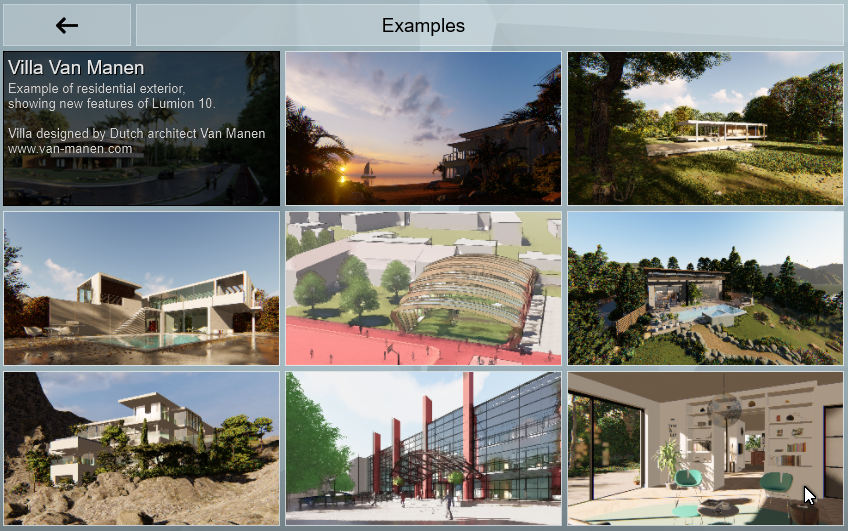The height and width of the screenshot is (531, 848).
Task: Click the 'Villa Van Manen' title text
Action: 76,68
